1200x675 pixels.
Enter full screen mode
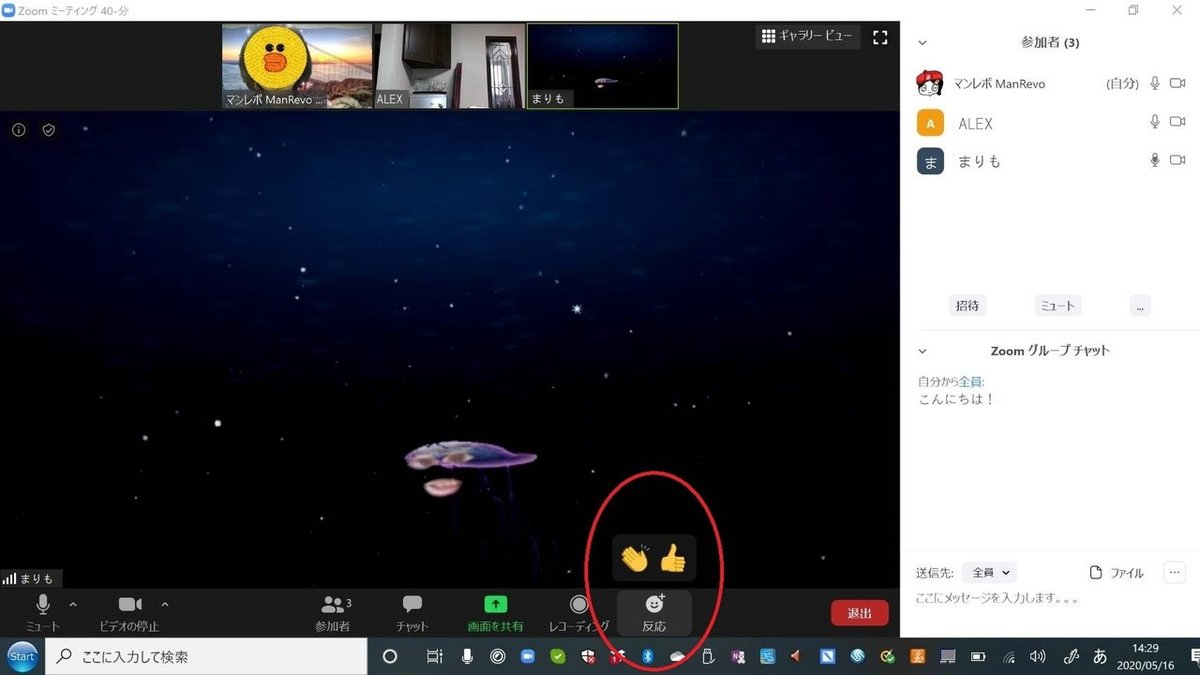880,37
